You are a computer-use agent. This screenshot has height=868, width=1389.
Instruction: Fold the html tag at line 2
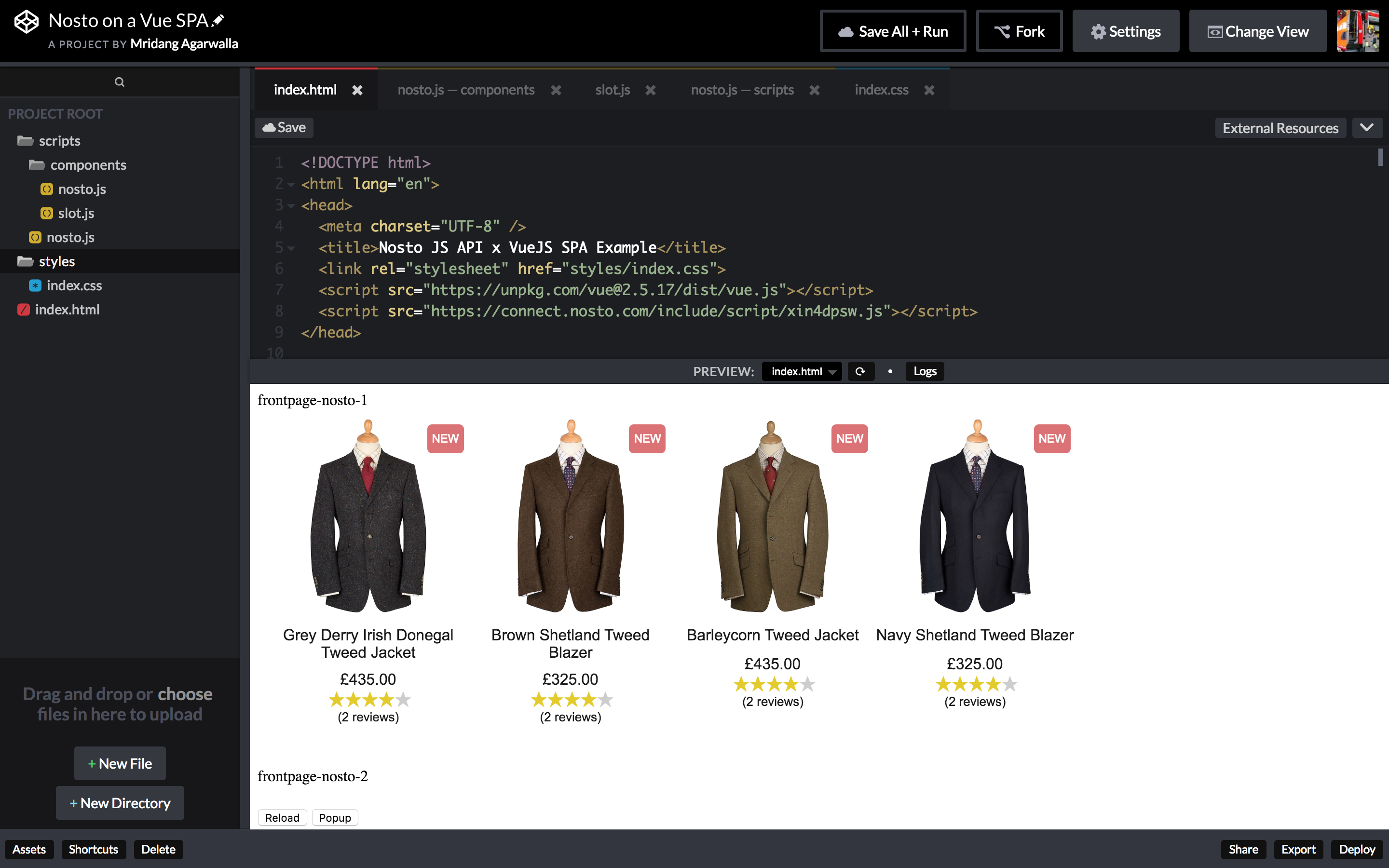click(x=291, y=185)
